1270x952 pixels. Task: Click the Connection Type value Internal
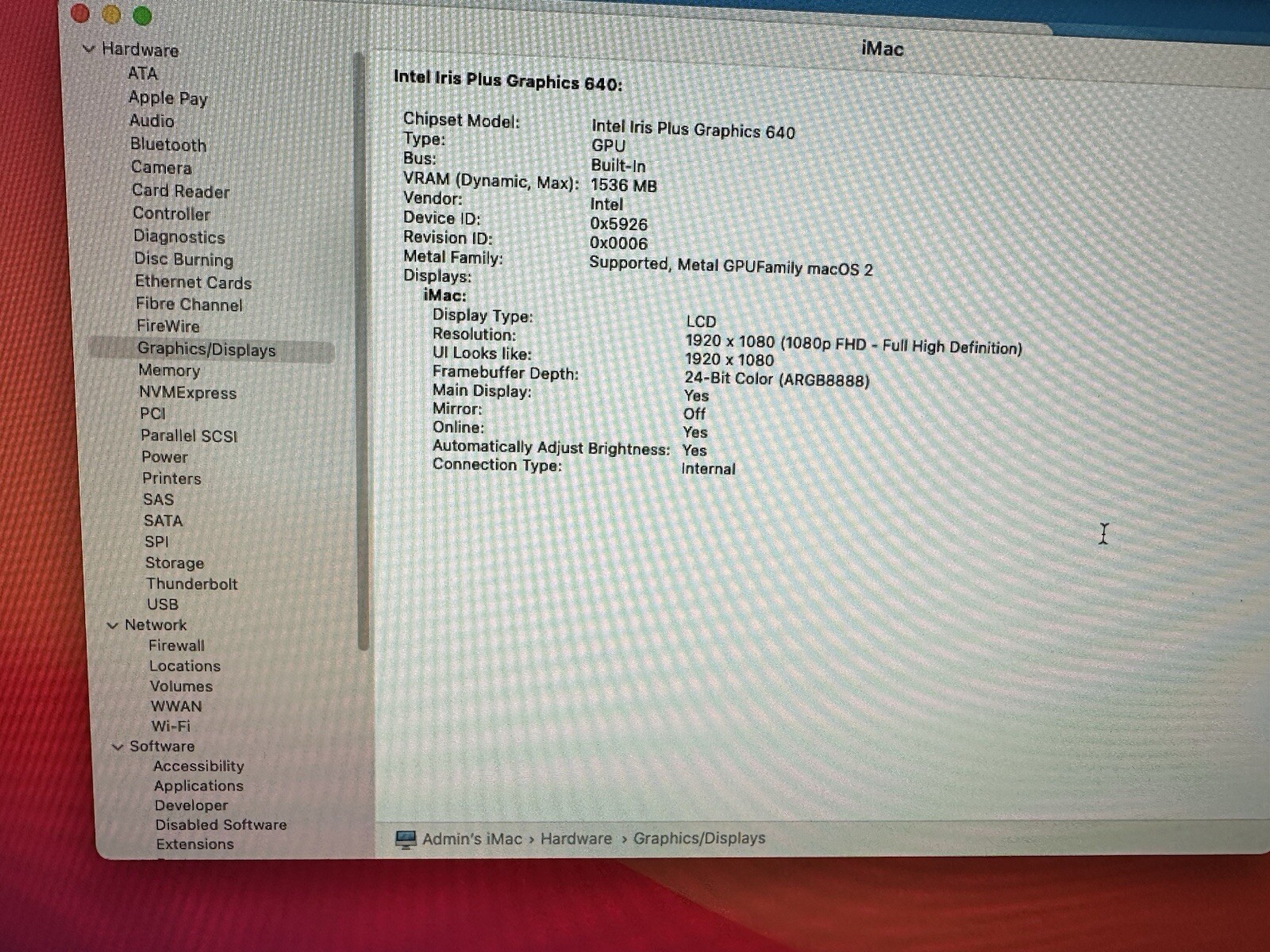coord(708,469)
